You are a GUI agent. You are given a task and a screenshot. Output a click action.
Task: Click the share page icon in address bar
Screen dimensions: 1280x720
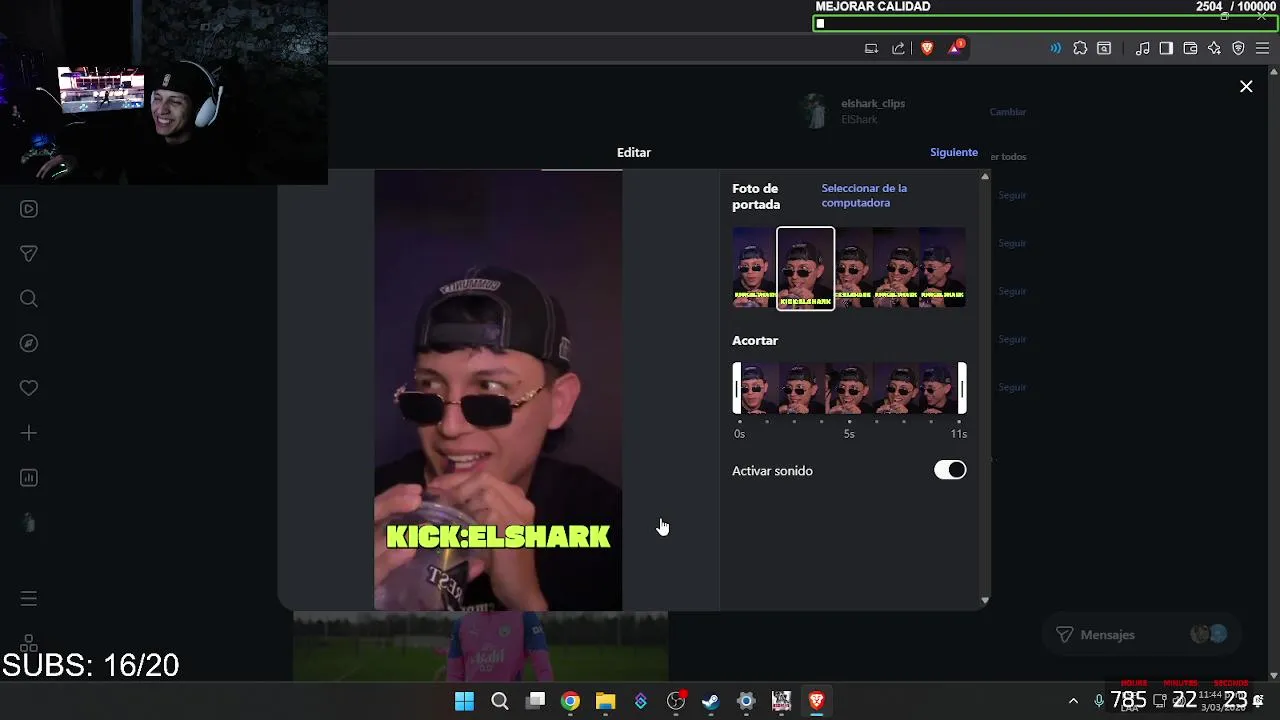click(898, 48)
